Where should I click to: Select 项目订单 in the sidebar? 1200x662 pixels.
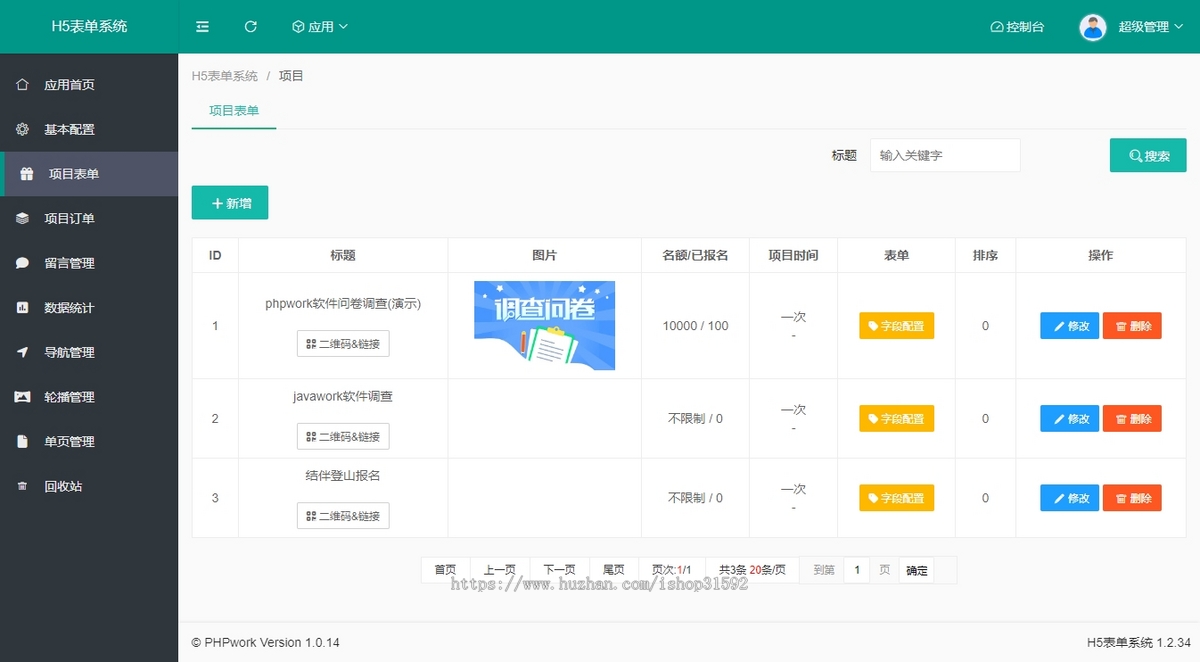69,219
